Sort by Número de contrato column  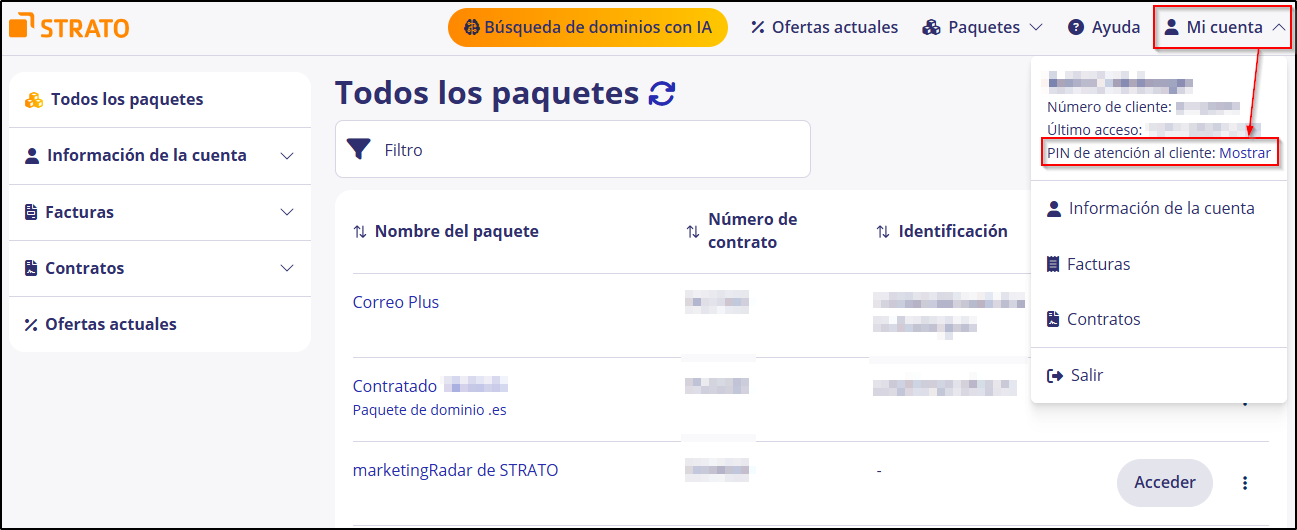pyautogui.click(x=742, y=231)
